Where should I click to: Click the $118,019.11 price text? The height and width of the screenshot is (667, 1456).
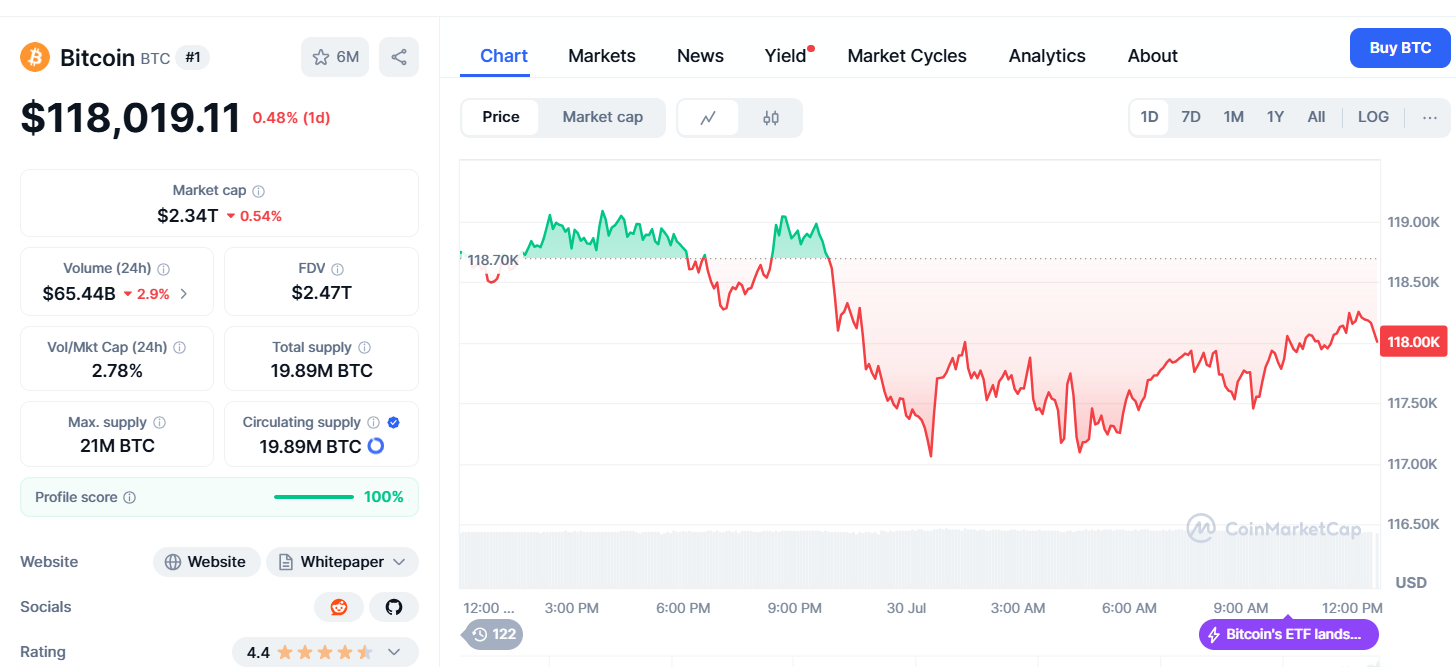coord(130,117)
